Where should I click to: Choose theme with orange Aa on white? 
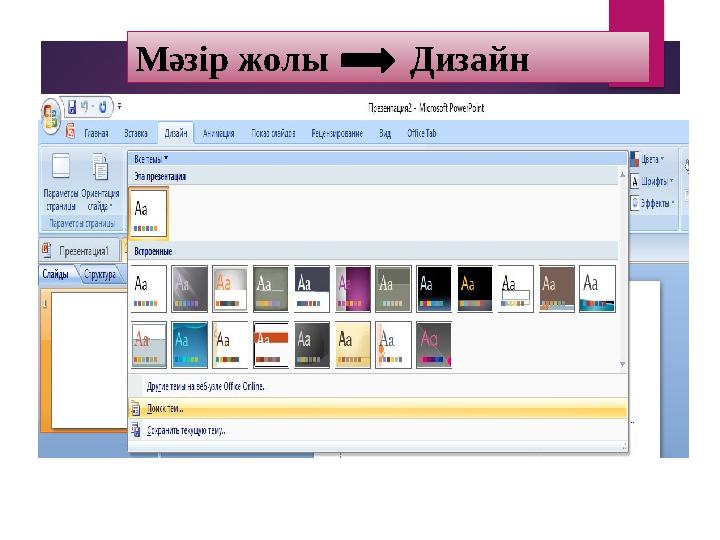(230, 289)
